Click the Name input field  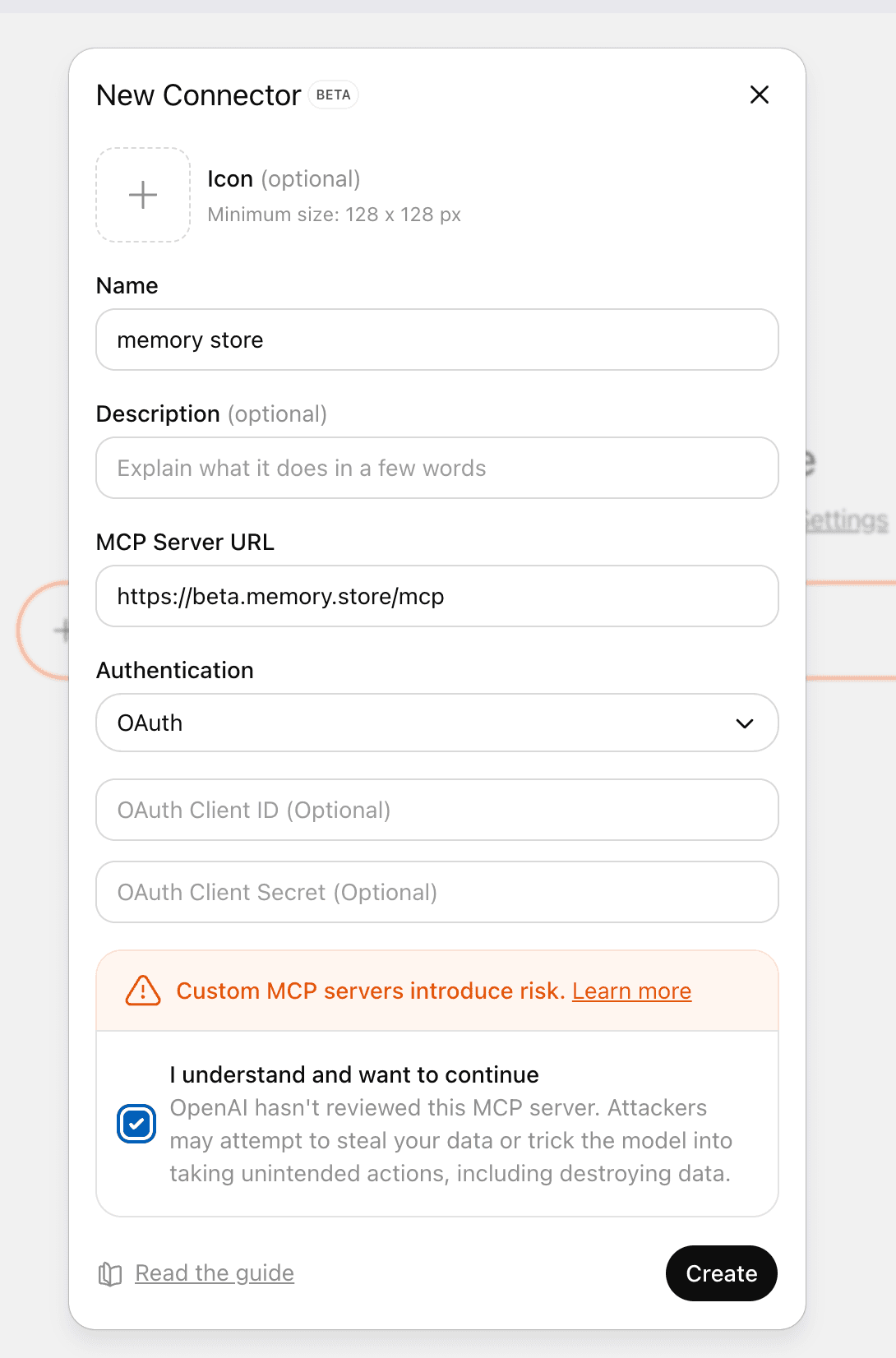click(437, 339)
